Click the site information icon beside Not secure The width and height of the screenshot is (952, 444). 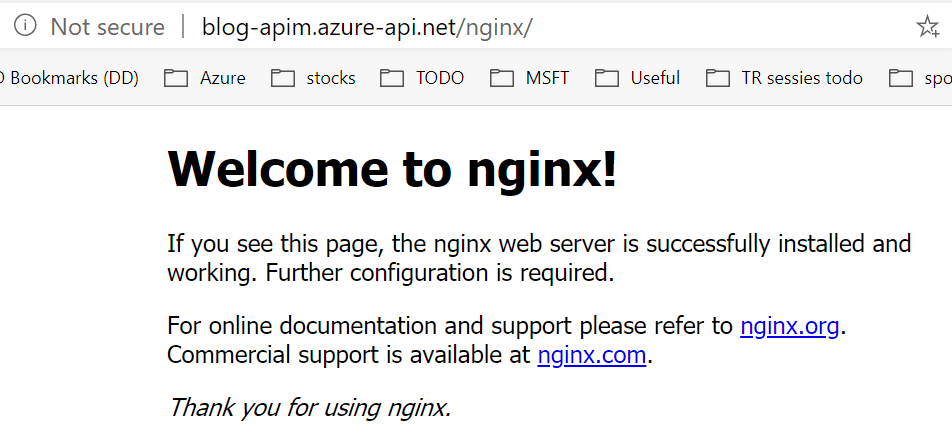click(25, 26)
